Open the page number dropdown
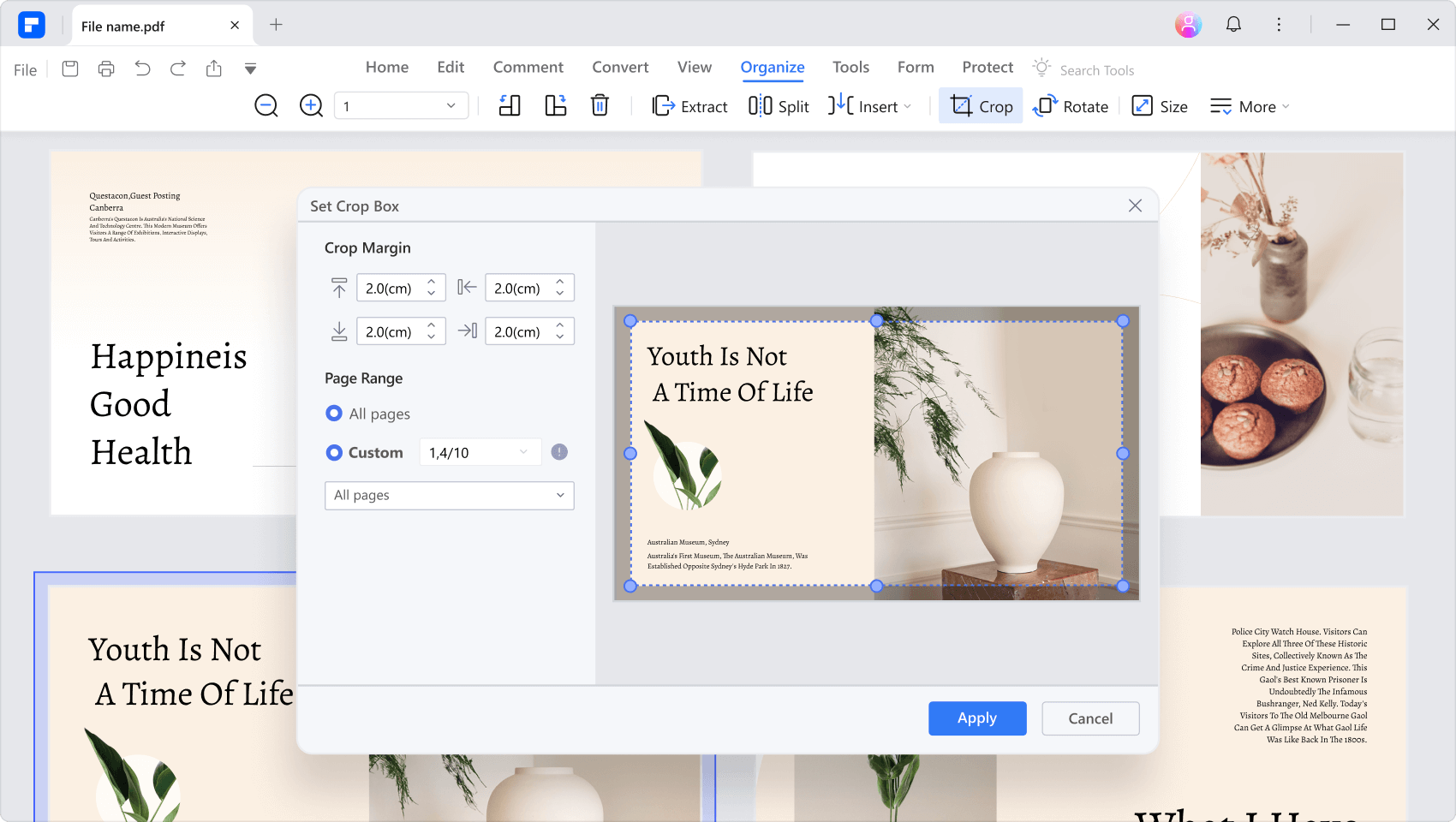 401,106
